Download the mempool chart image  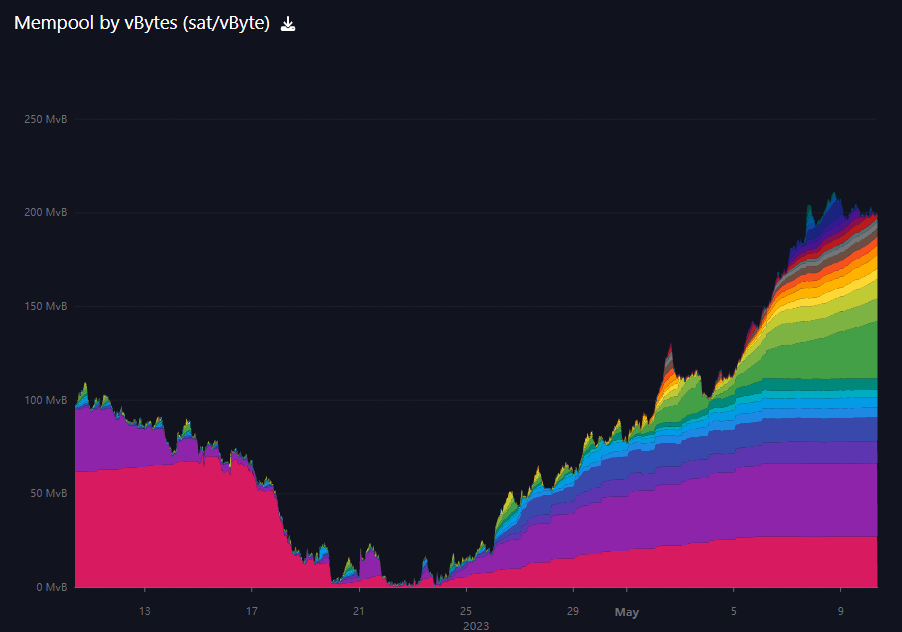[x=288, y=24]
